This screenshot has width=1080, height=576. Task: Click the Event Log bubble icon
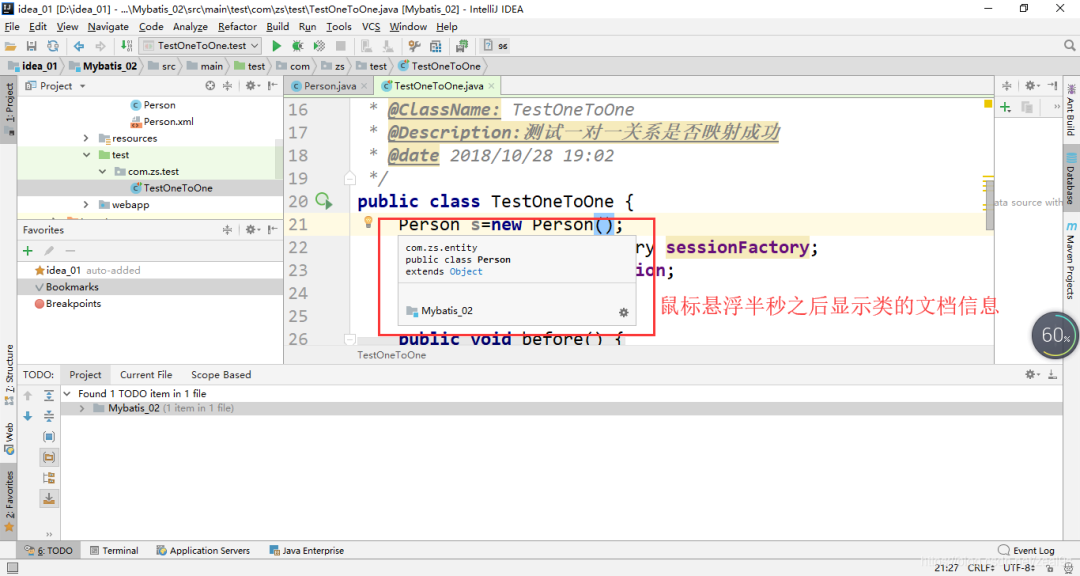click(x=1004, y=550)
